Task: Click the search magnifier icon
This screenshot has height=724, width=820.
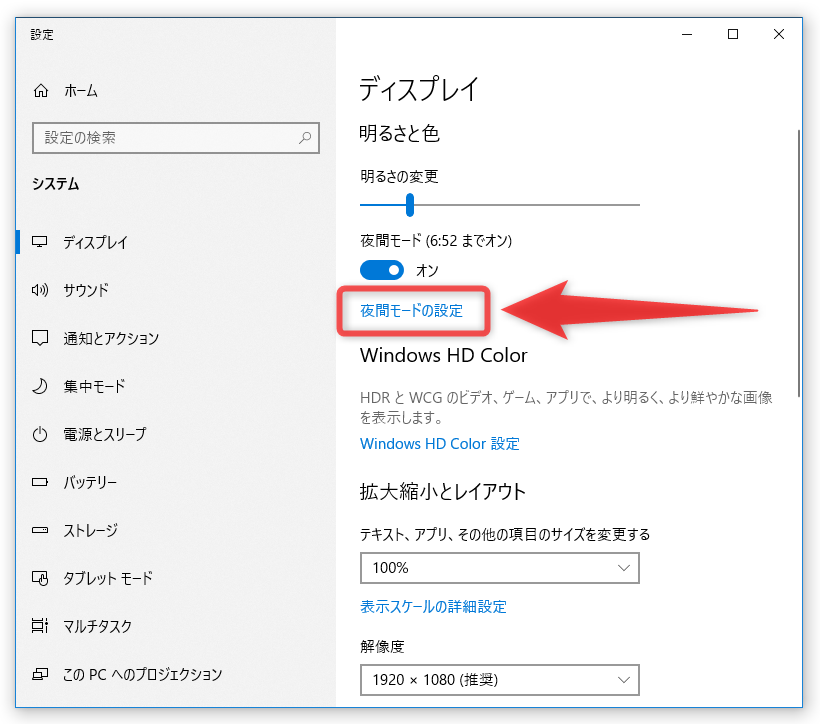Action: pyautogui.click(x=305, y=138)
